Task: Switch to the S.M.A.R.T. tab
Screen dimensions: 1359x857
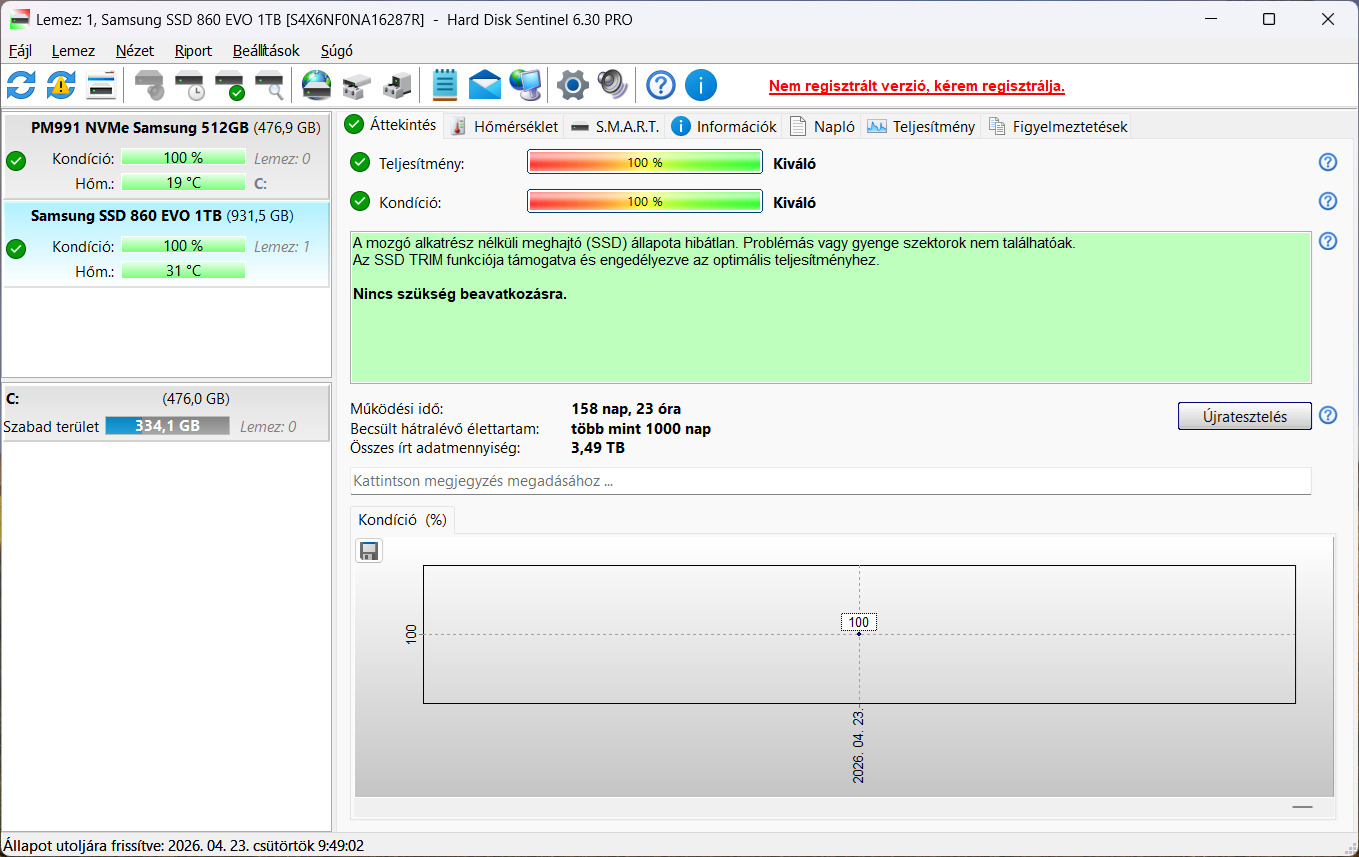Action: point(614,126)
